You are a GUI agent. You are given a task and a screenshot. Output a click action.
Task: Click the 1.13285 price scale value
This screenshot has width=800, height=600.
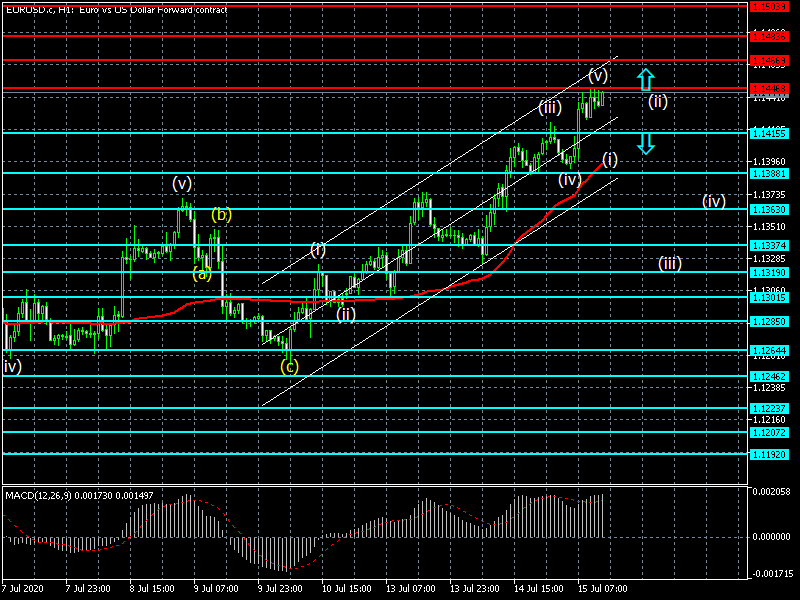pos(769,259)
